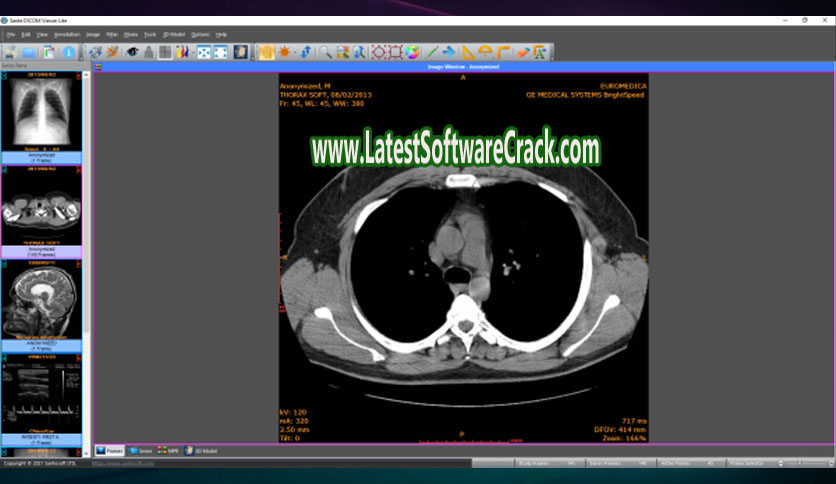Click the blue information icon in toolbar
Image resolution: width=836 pixels, height=484 pixels.
[x=69, y=52]
